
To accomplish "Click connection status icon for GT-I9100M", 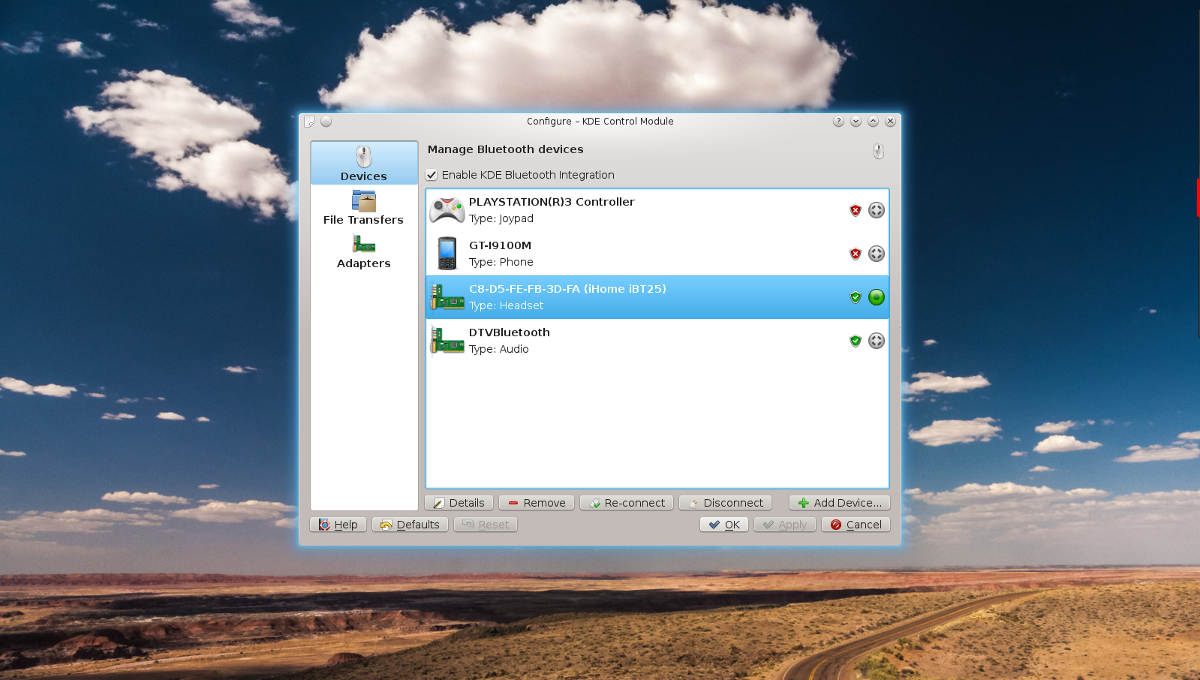I will (877, 254).
